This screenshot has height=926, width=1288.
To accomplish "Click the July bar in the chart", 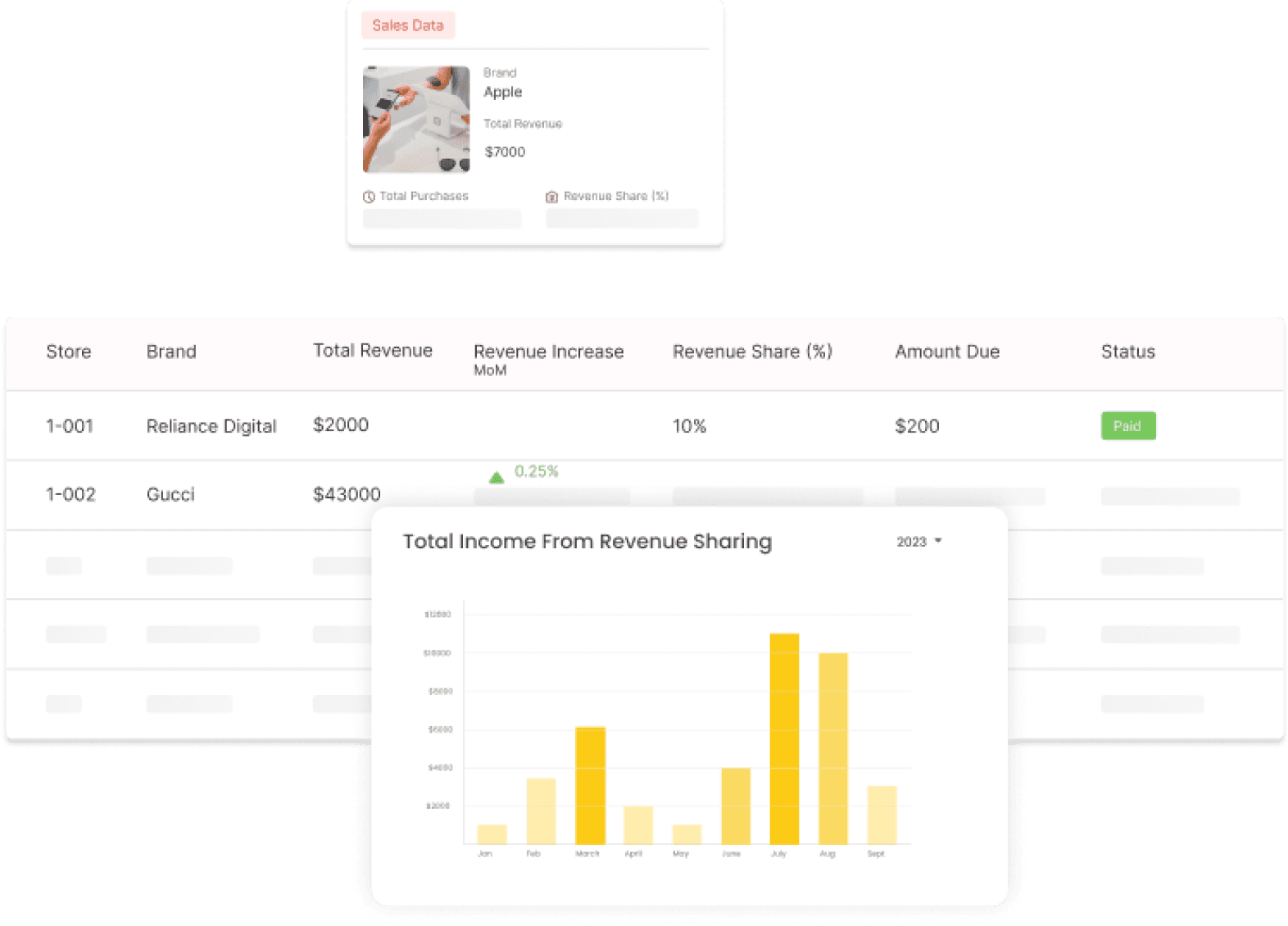I will pos(784,738).
